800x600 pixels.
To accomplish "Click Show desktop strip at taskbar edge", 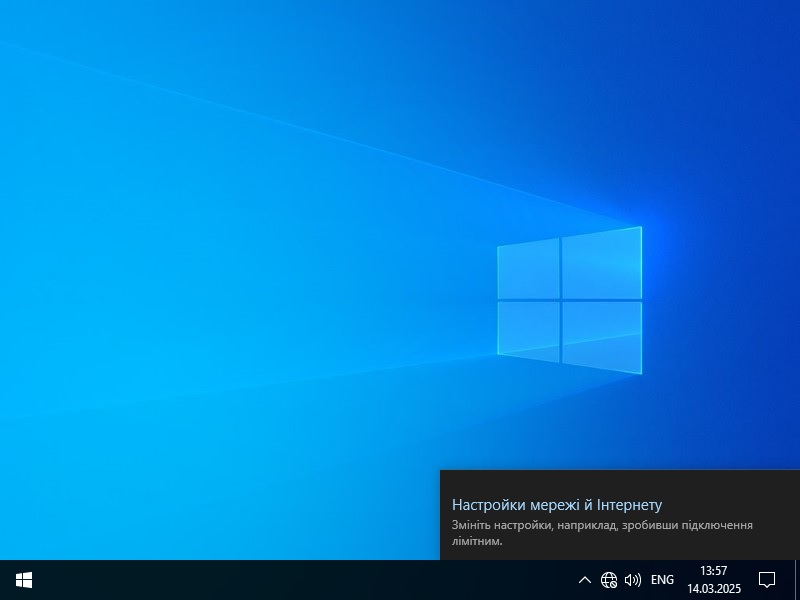I will click(797, 580).
